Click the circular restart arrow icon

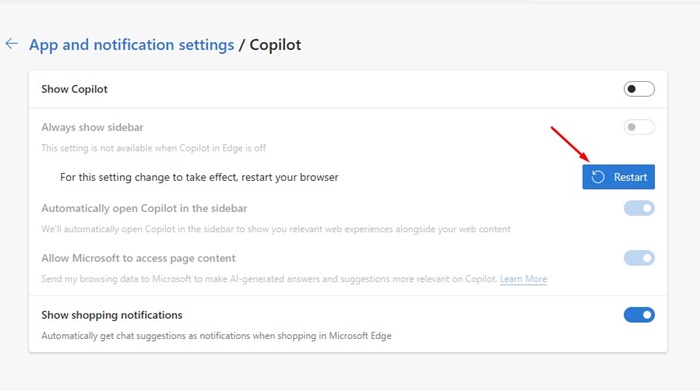click(x=598, y=177)
